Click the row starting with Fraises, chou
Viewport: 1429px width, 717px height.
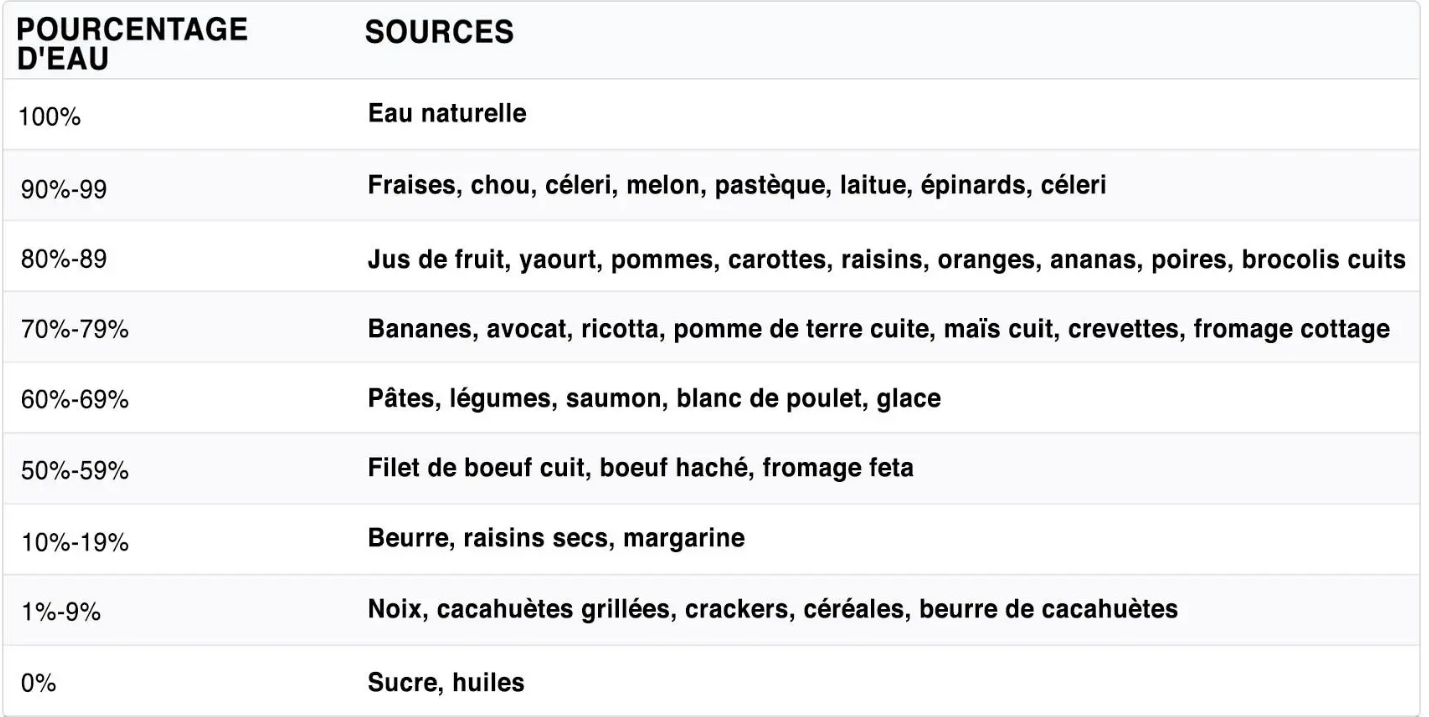click(736, 185)
